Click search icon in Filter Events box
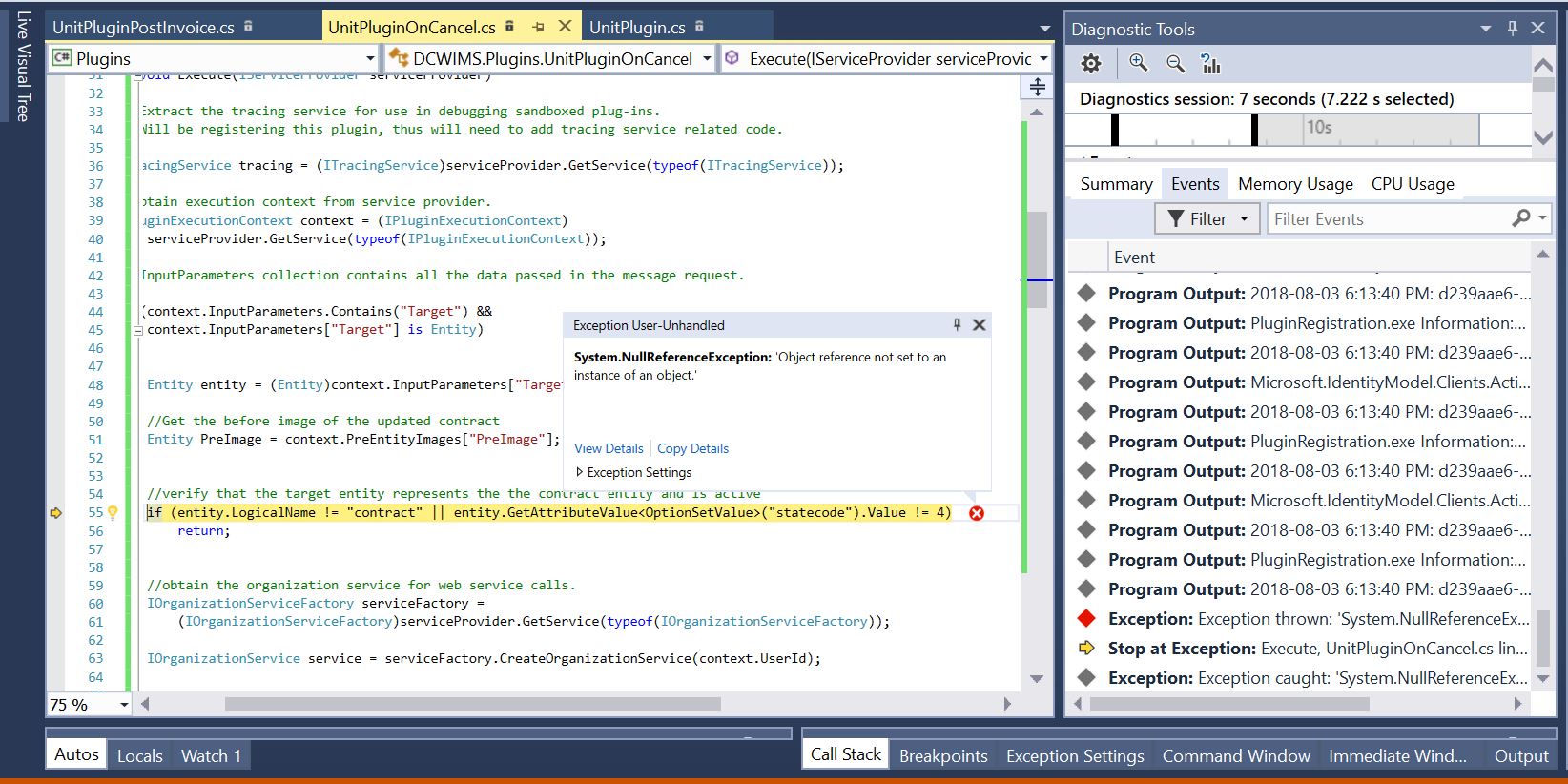This screenshot has width=1568, height=784. [1521, 218]
